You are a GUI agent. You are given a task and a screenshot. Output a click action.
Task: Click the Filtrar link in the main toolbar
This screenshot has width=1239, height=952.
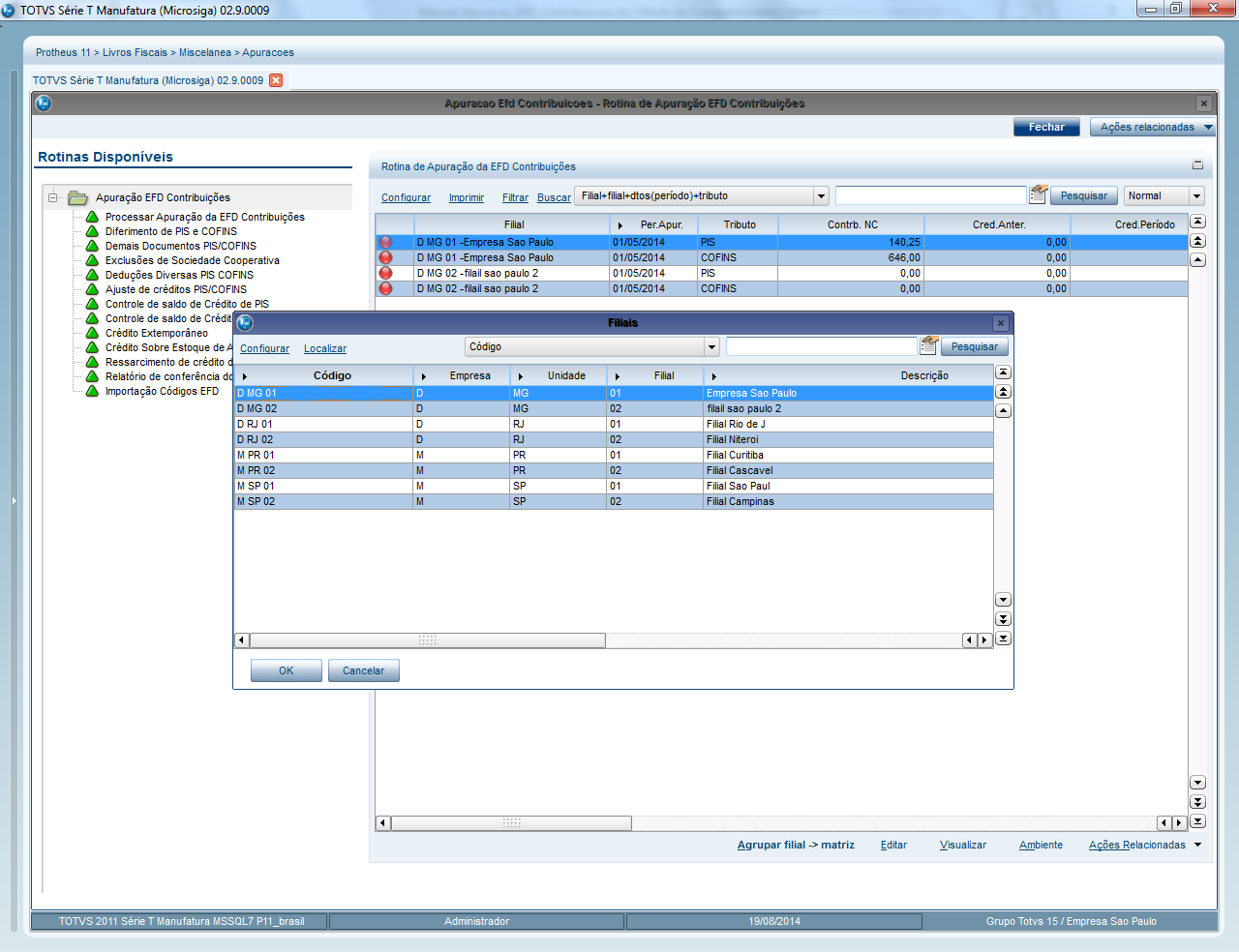click(515, 197)
